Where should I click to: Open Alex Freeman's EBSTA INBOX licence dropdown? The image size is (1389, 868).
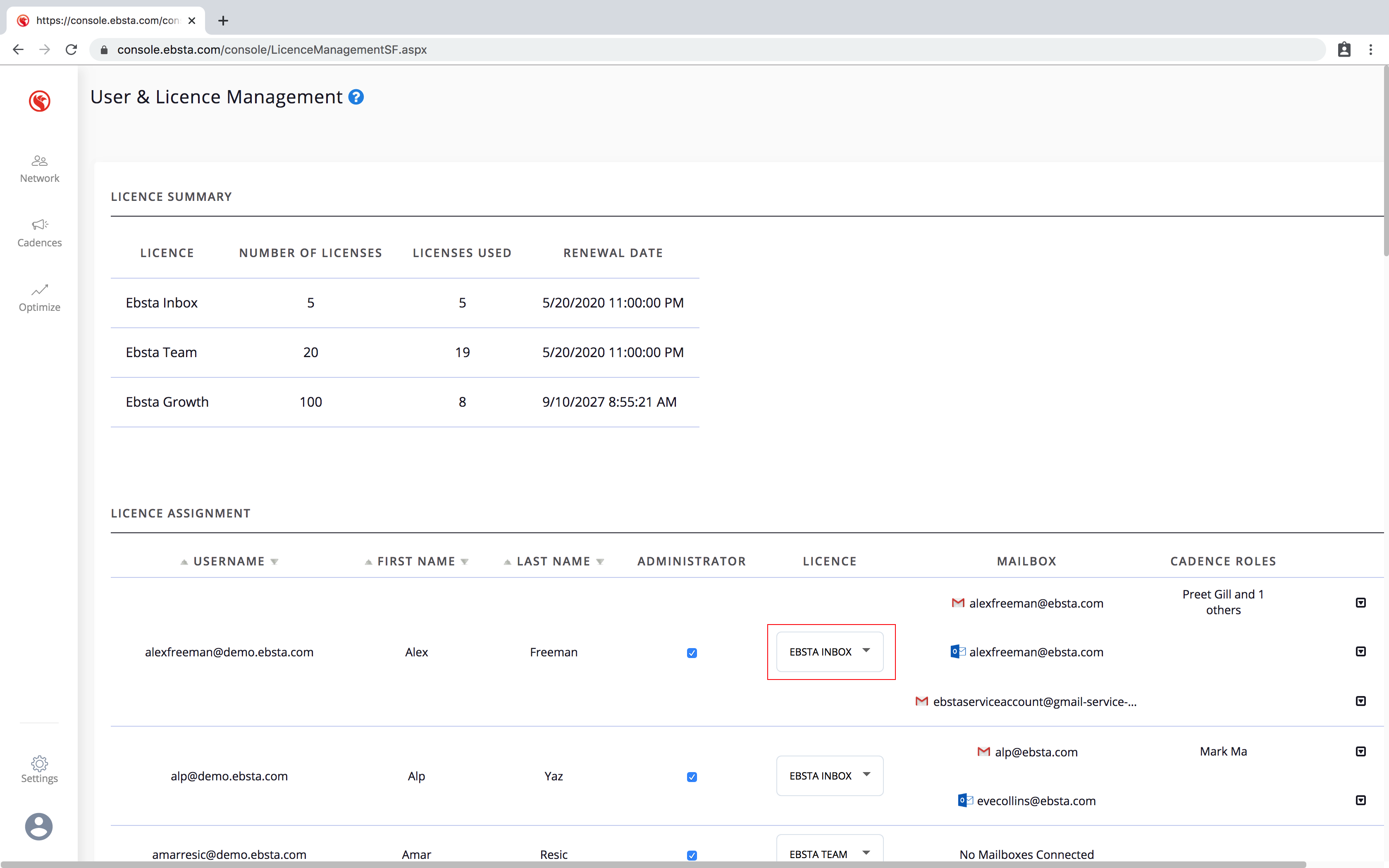[829, 651]
